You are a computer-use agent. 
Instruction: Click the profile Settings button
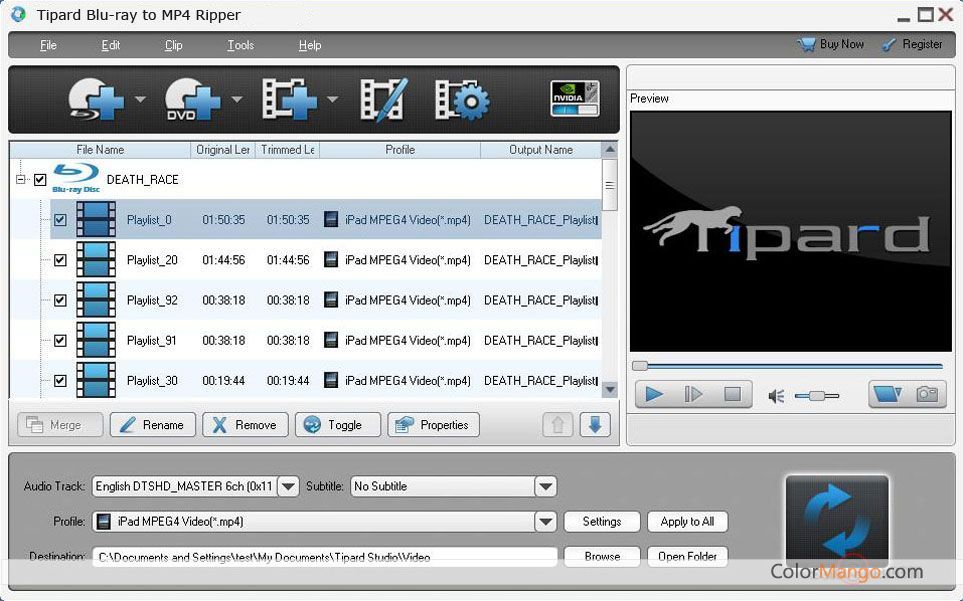(x=602, y=522)
